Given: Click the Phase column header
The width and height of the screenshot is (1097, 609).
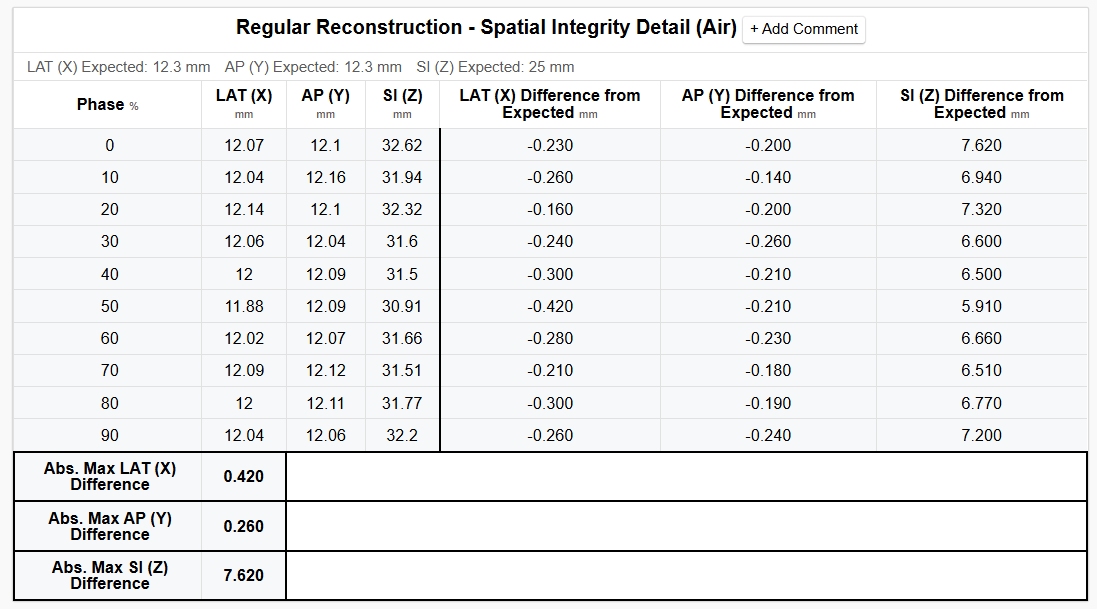Looking at the screenshot, I should 107,104.
